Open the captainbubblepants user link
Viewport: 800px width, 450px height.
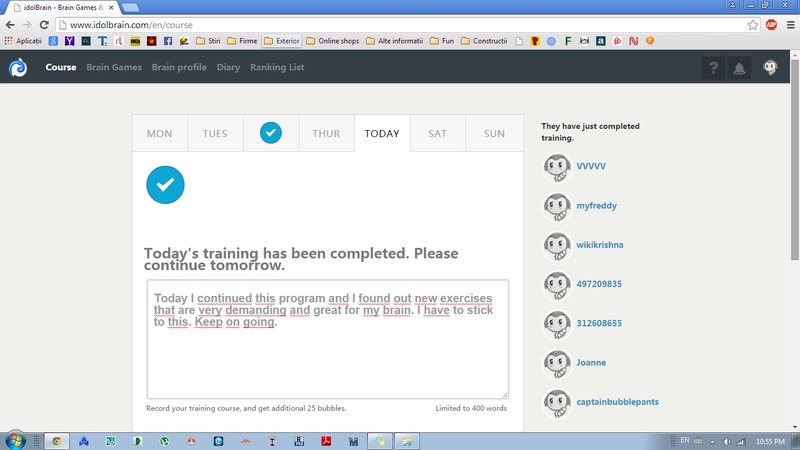click(618, 402)
